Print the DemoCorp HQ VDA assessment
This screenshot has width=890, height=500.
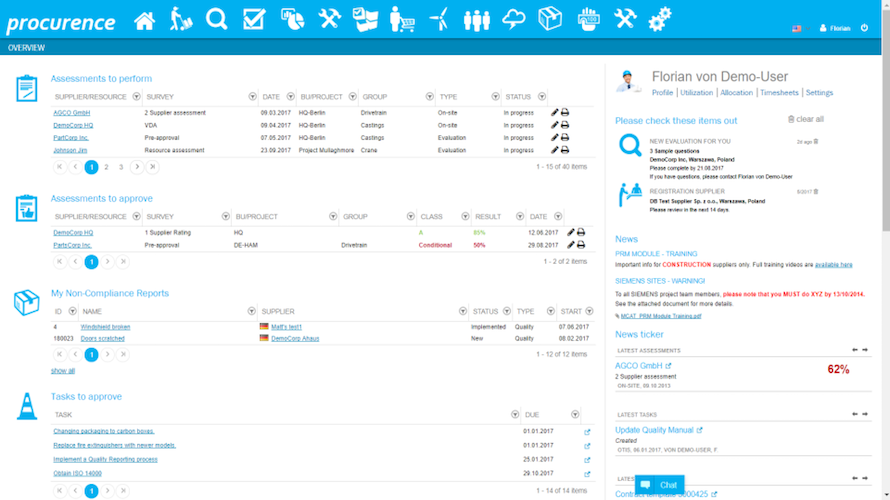[565, 125]
